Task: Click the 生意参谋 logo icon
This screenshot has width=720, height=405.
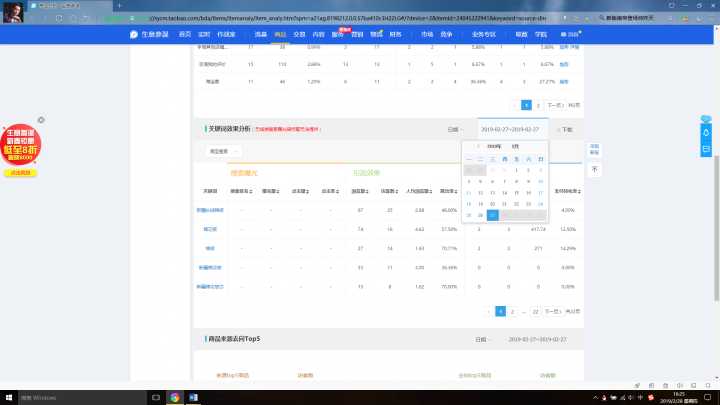Action: coord(134,34)
